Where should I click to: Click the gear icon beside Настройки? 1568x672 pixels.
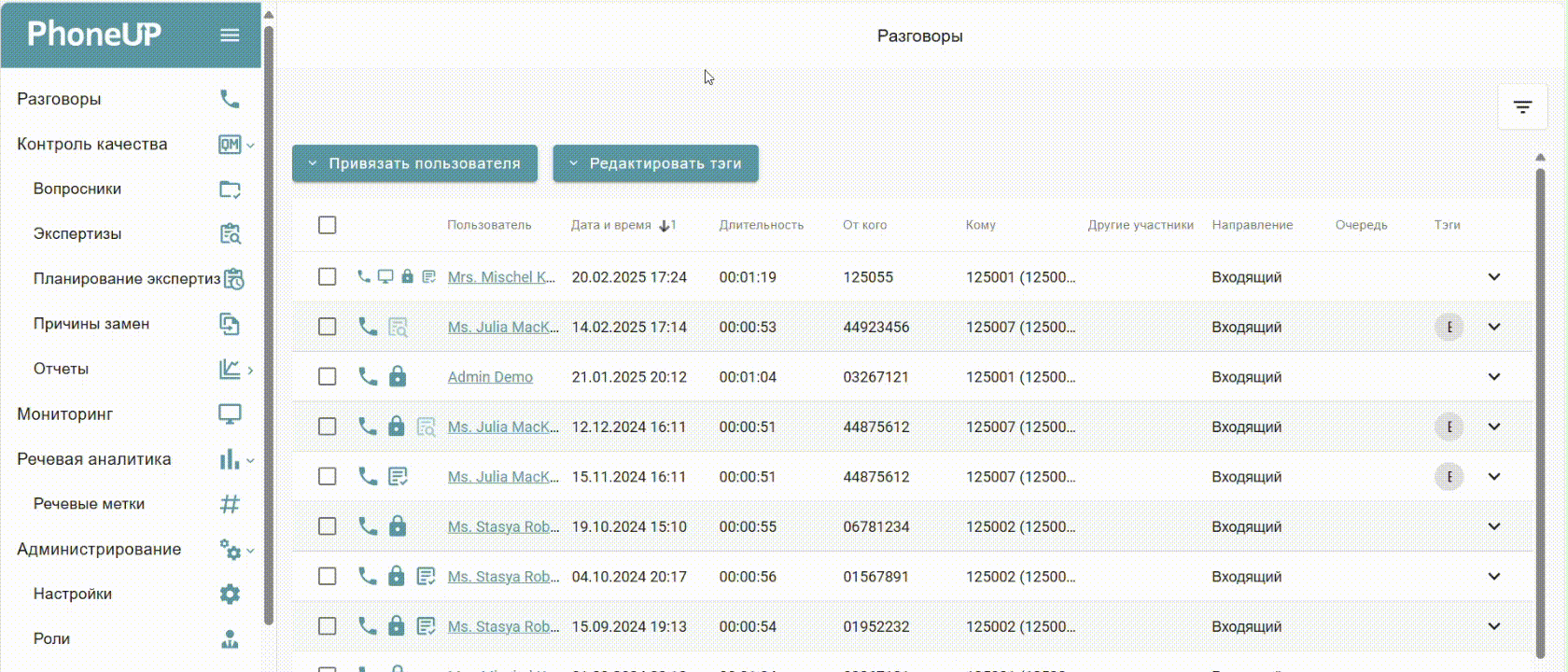230,594
